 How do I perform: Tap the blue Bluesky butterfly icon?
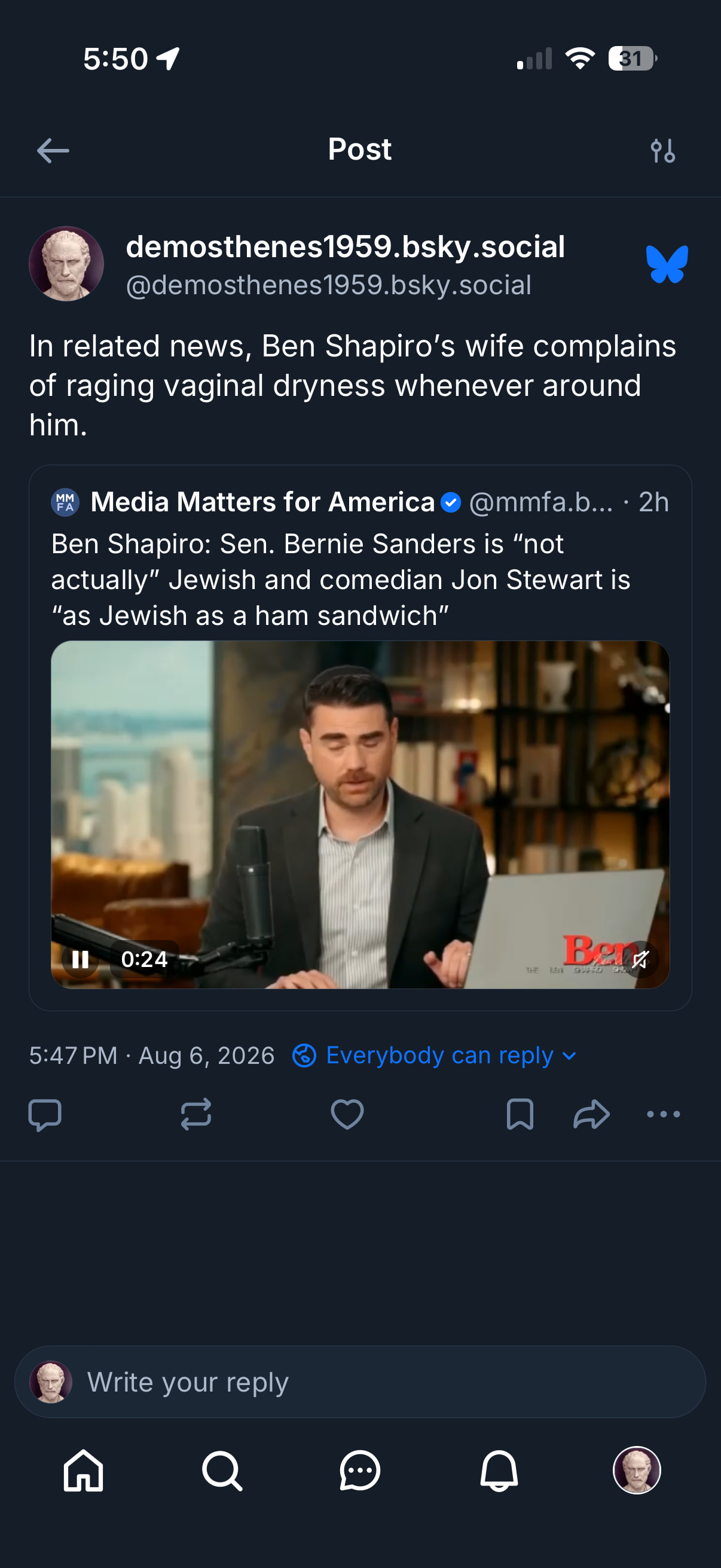667,264
